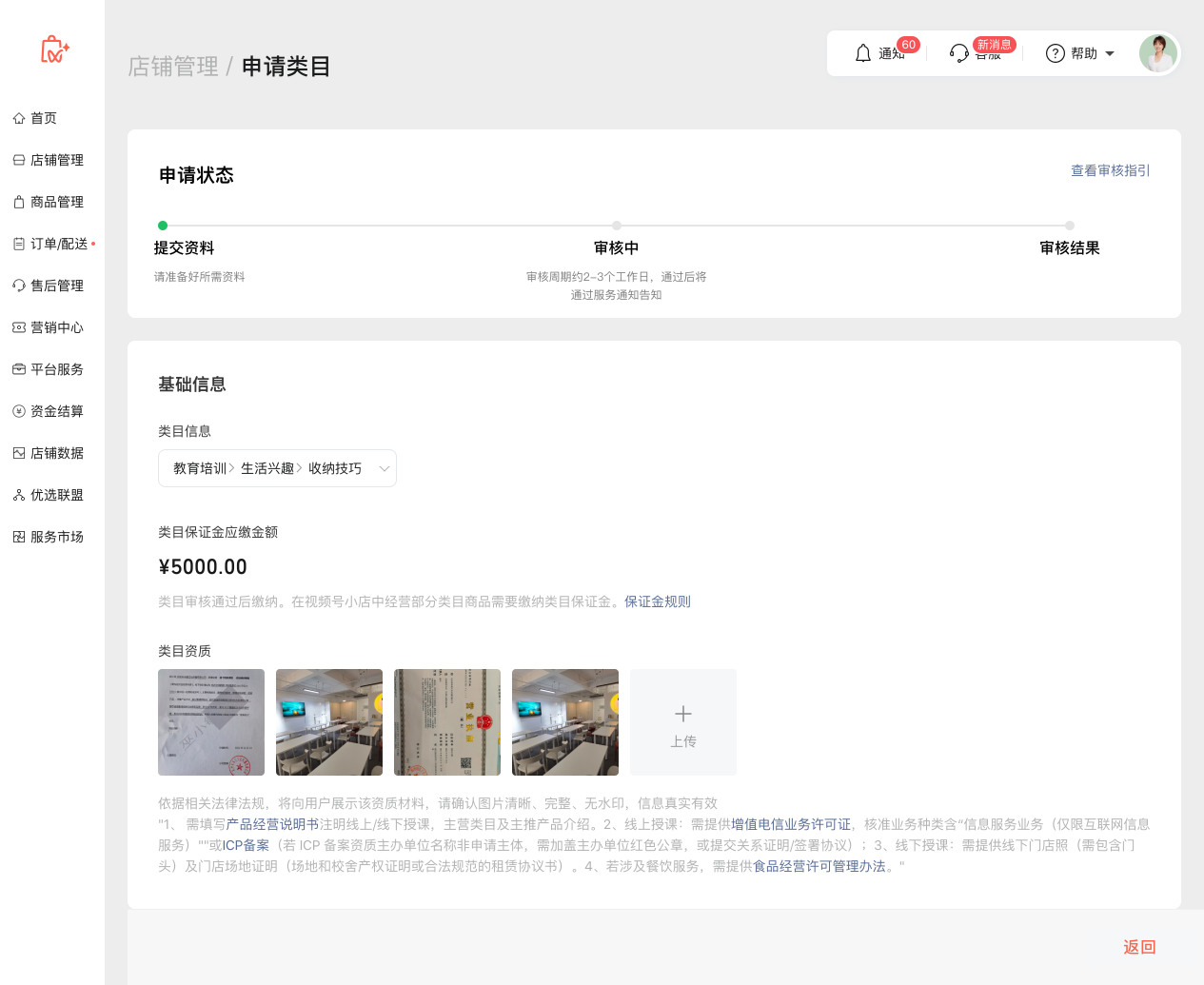The height and width of the screenshot is (985, 1204).
Task: Click the yen icon beside 资金结算
Action: click(19, 411)
